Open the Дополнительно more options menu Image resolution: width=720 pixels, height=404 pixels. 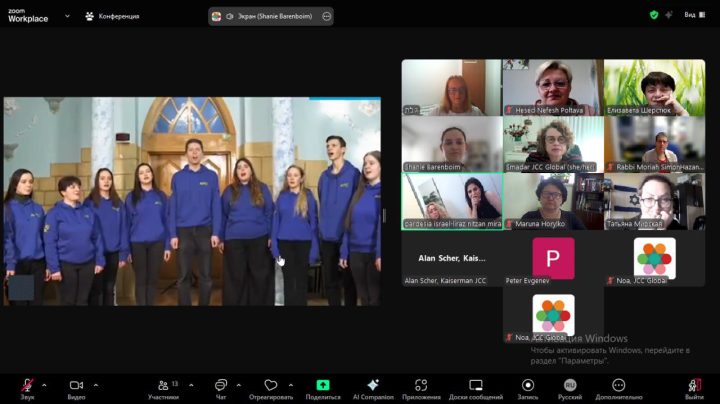pos(619,388)
